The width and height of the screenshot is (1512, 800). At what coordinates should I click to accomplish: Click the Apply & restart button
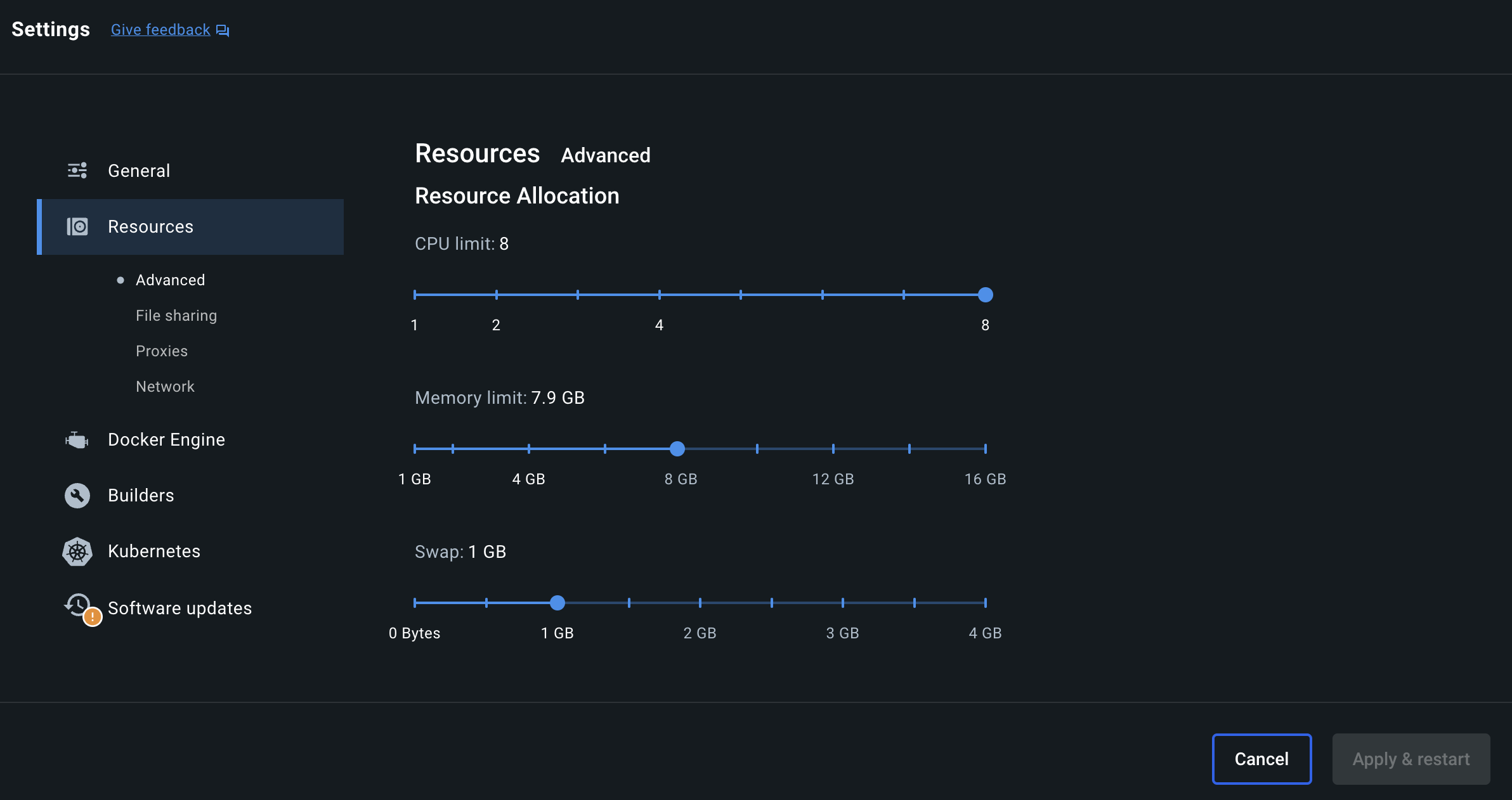[1411, 759]
